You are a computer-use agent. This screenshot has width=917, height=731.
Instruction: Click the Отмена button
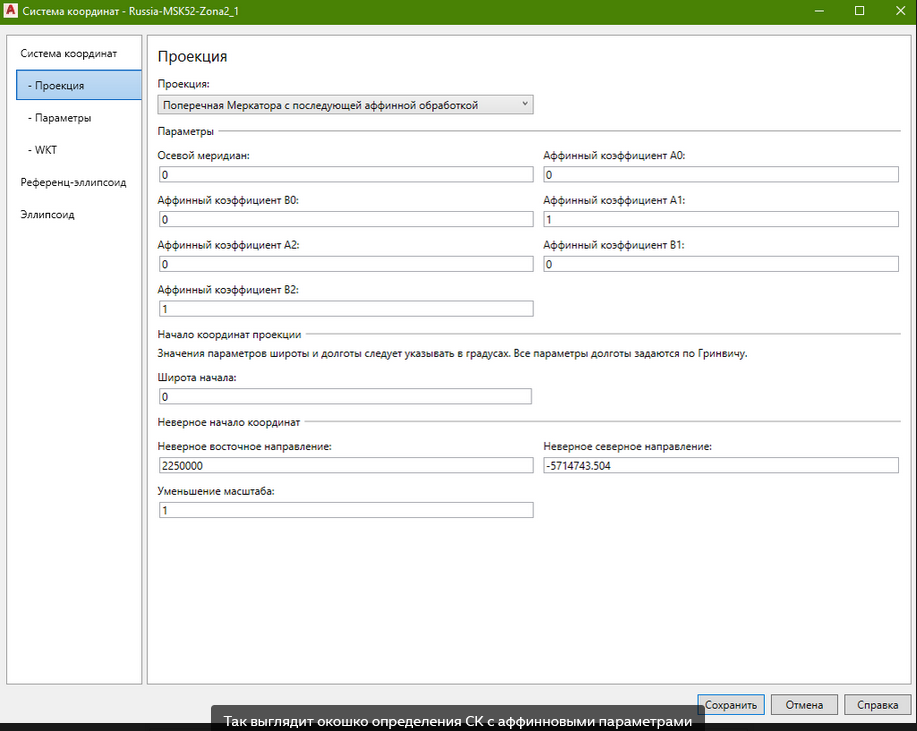point(803,705)
